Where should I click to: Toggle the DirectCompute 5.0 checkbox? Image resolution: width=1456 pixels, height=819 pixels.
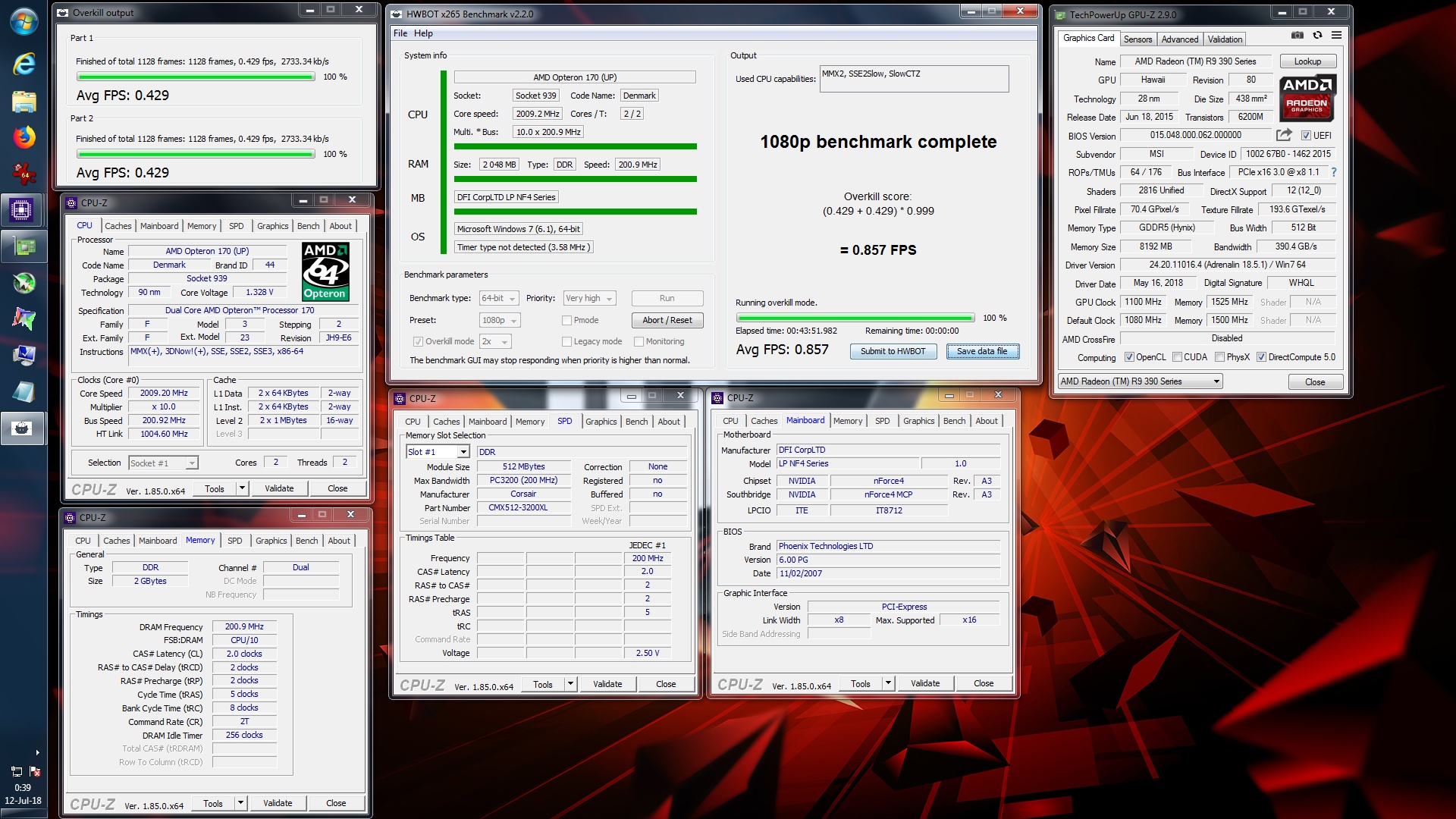[1261, 357]
